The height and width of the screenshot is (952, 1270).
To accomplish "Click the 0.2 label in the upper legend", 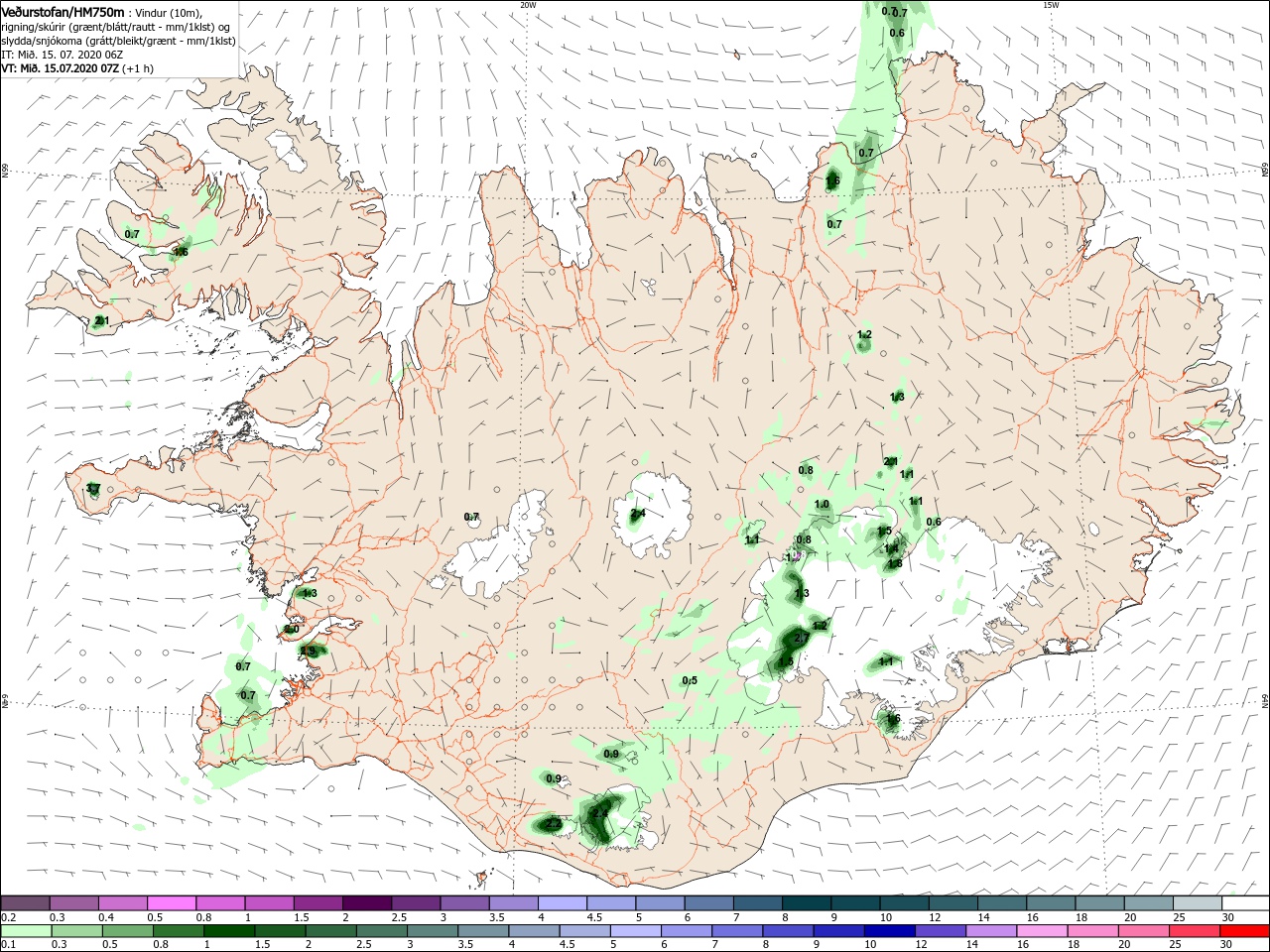I will point(9,917).
